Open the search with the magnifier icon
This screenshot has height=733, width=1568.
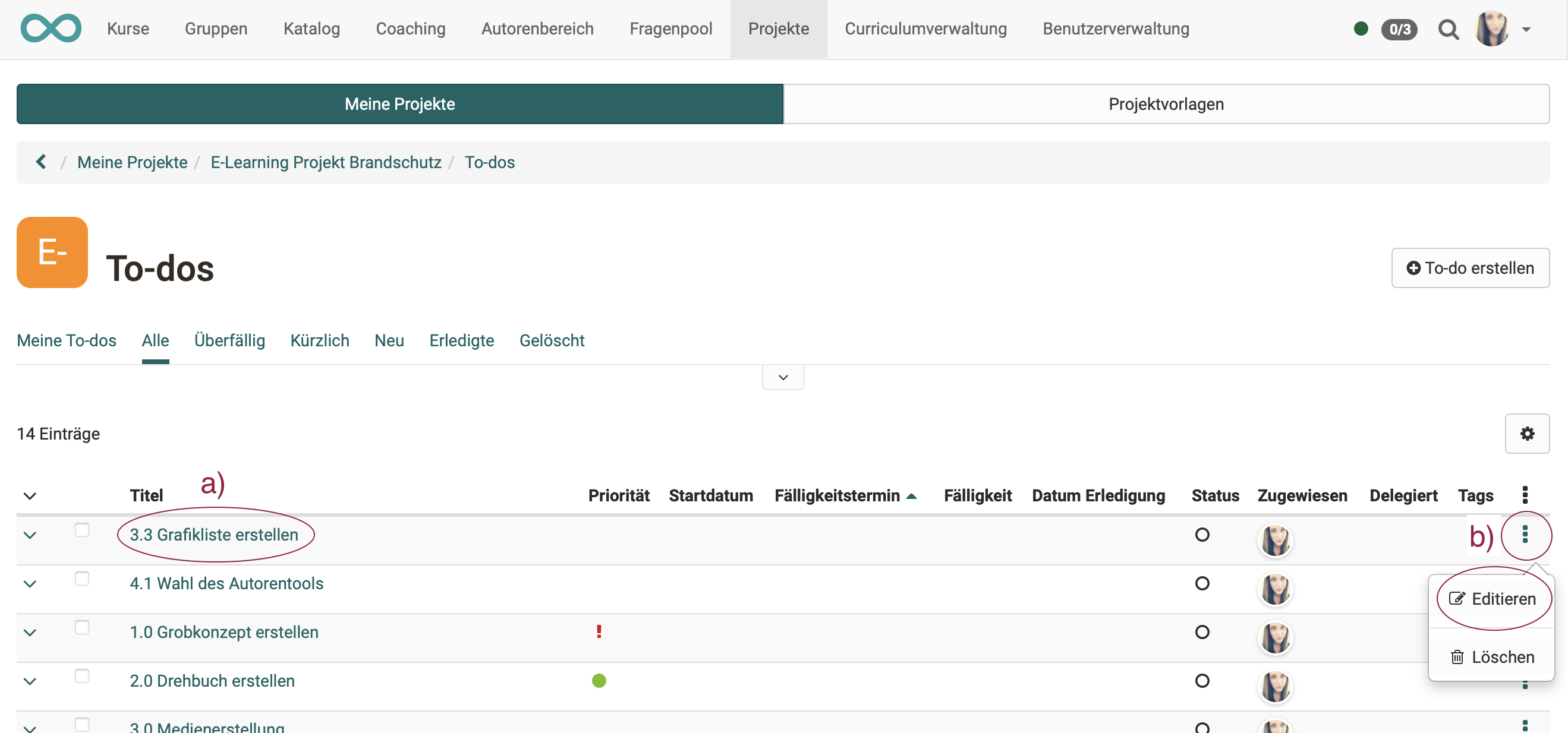(1449, 29)
